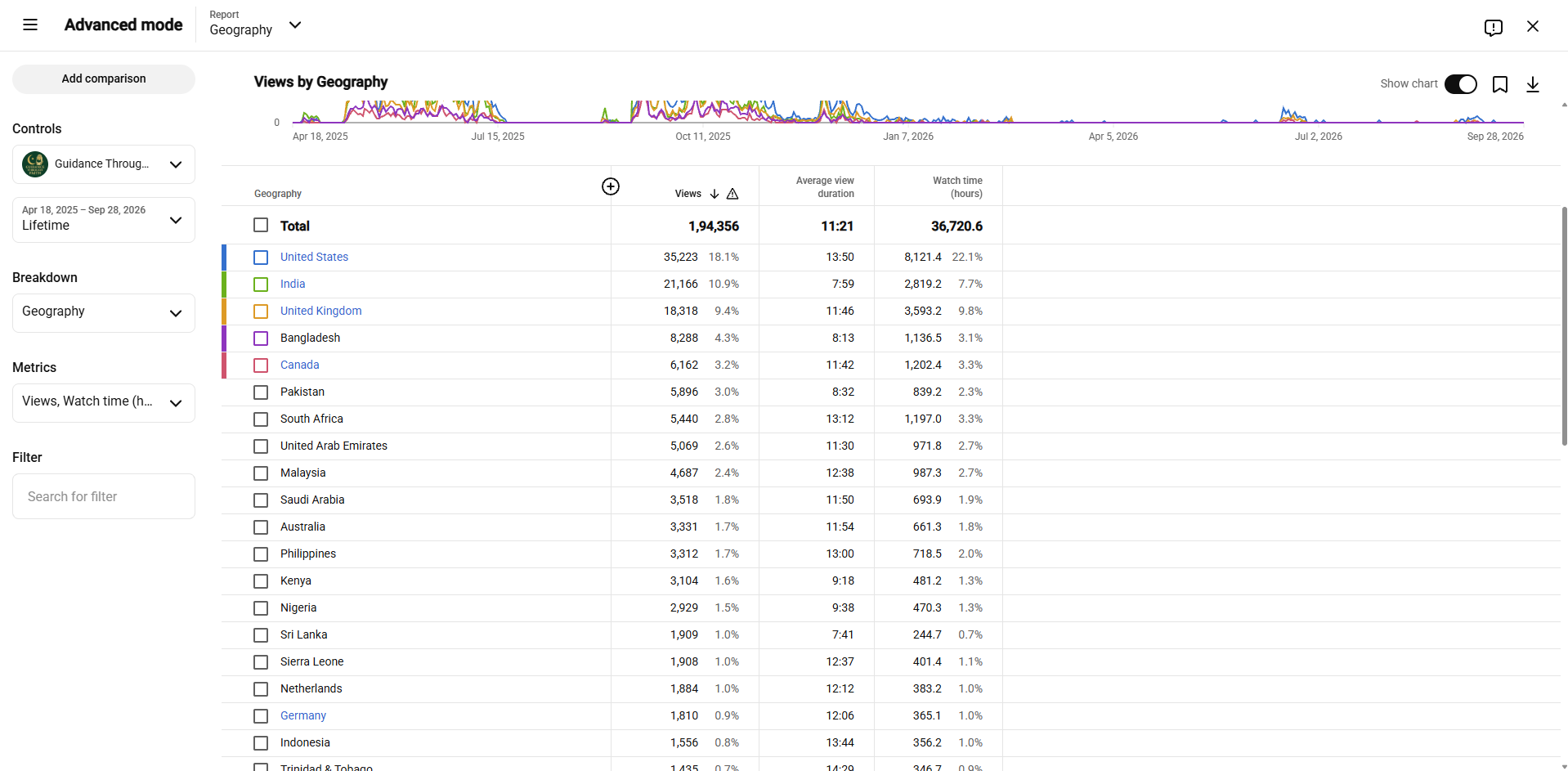The image size is (1568, 771).
Task: Open the Lifetime date range dropdown
Action: click(104, 220)
